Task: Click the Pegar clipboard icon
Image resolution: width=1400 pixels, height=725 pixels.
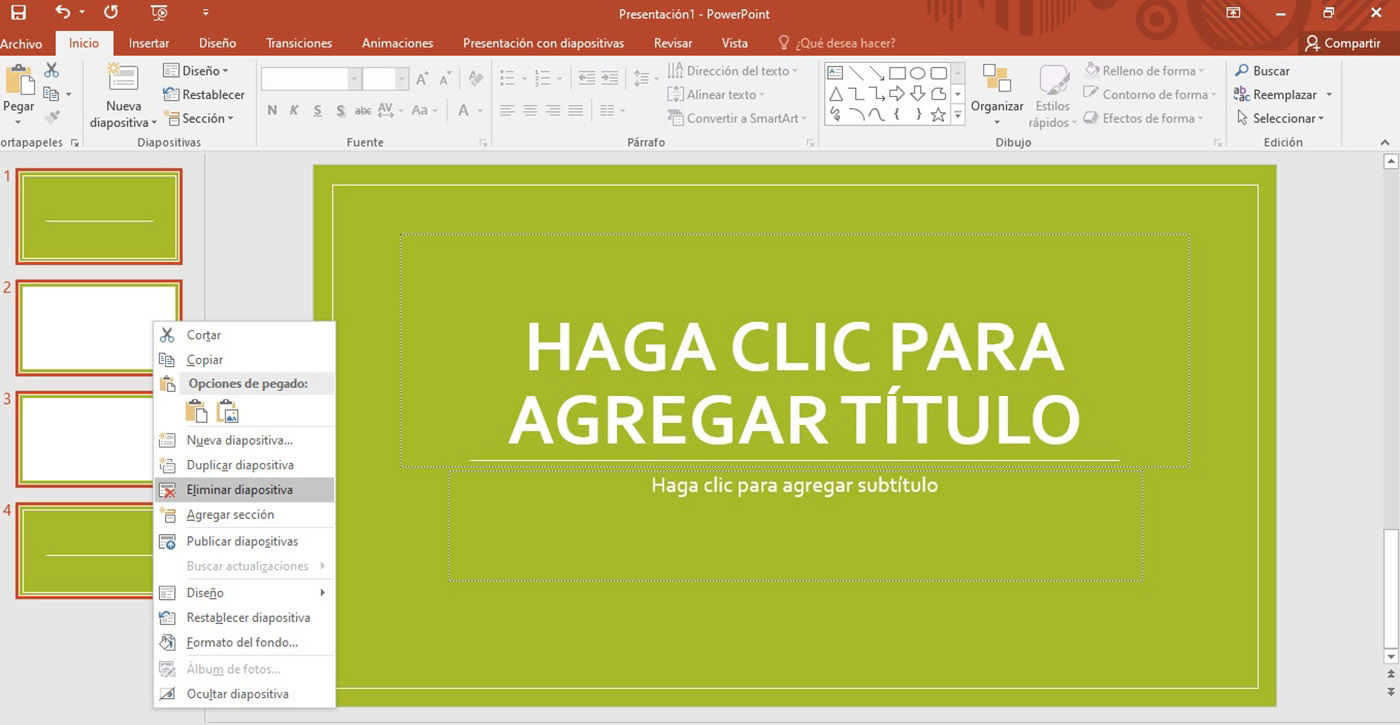Action: coord(19,81)
